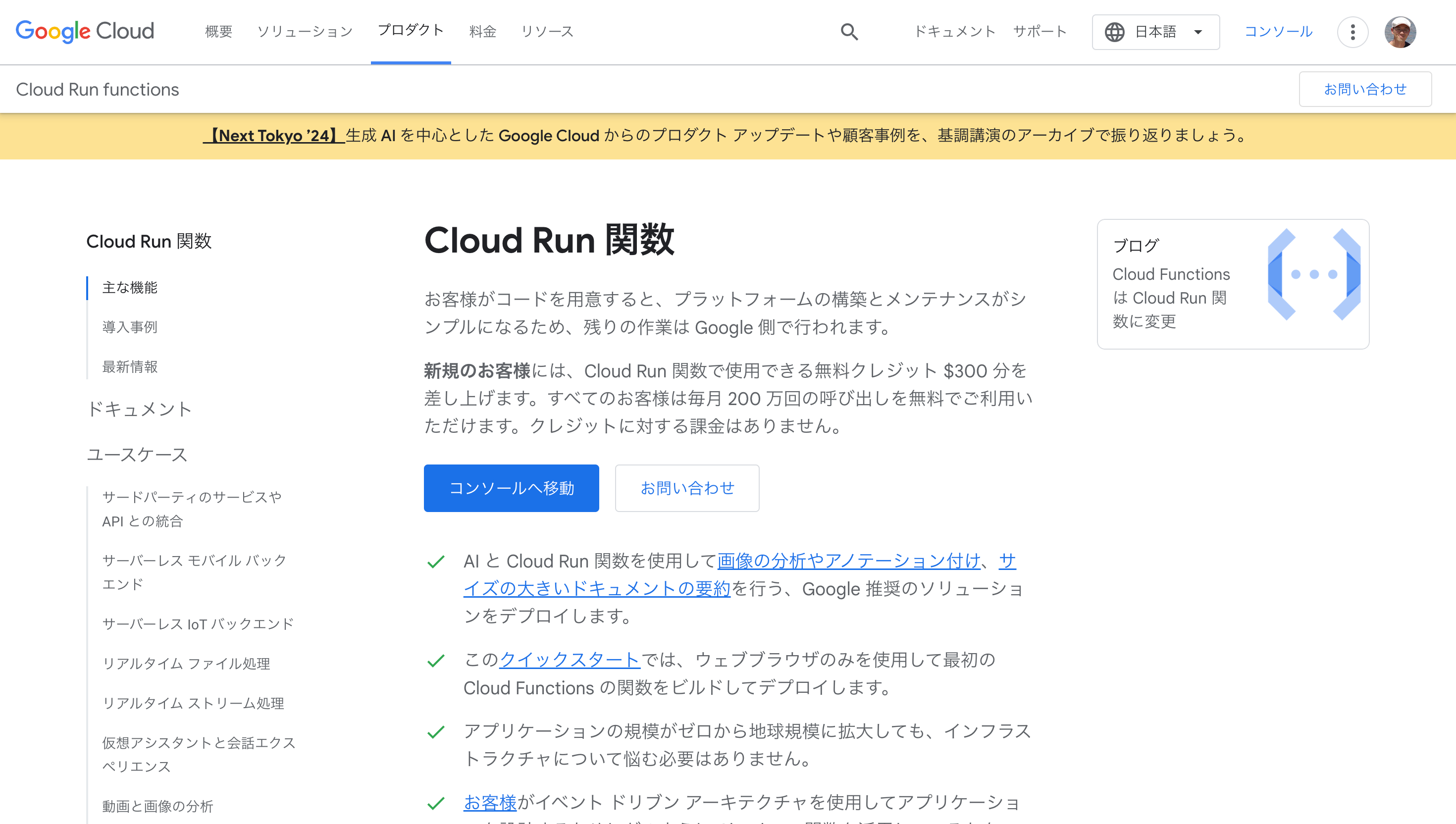Open サードパーティのサービスや API との統合 item
Viewport: 1456px width, 824px height.
pyautogui.click(x=191, y=509)
